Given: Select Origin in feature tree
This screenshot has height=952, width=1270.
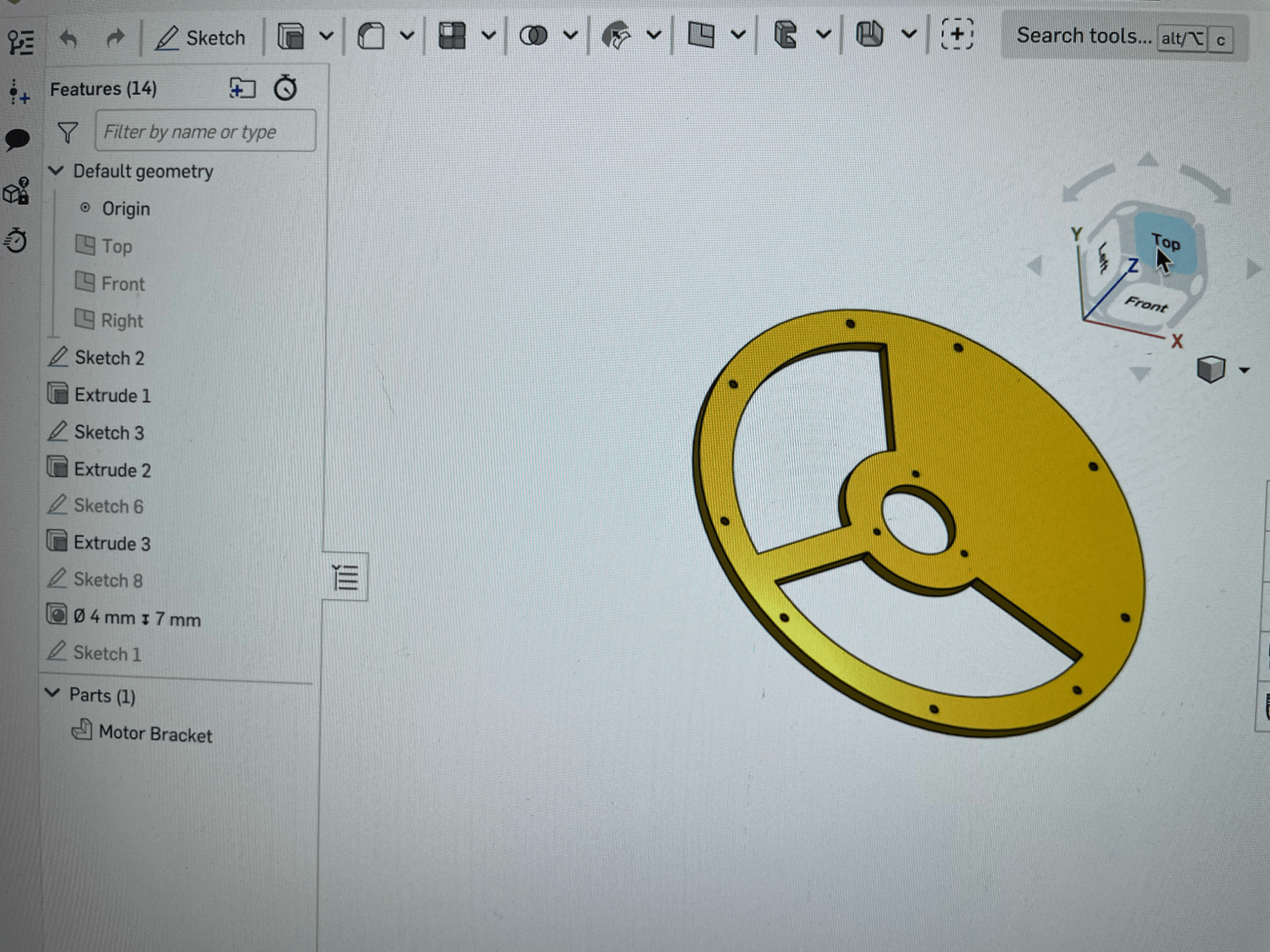Looking at the screenshot, I should 126,209.
